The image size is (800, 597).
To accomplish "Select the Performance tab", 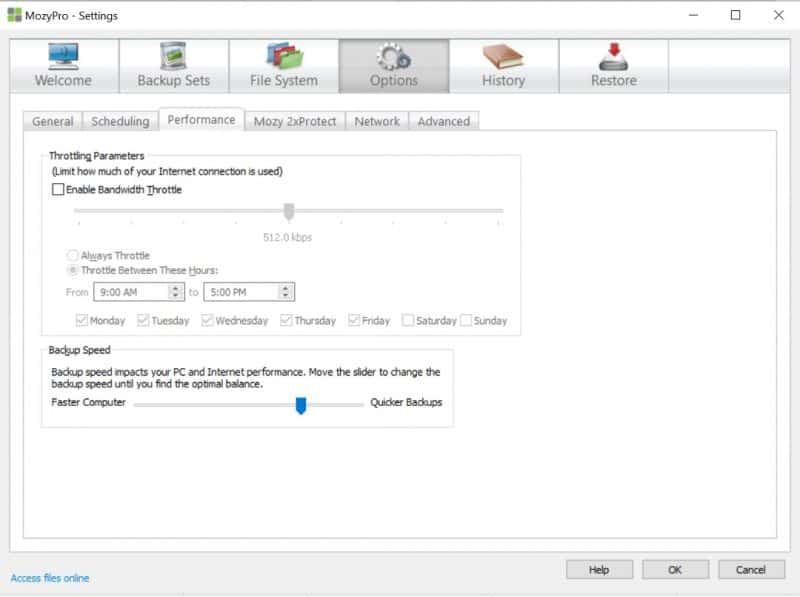I will 202,120.
